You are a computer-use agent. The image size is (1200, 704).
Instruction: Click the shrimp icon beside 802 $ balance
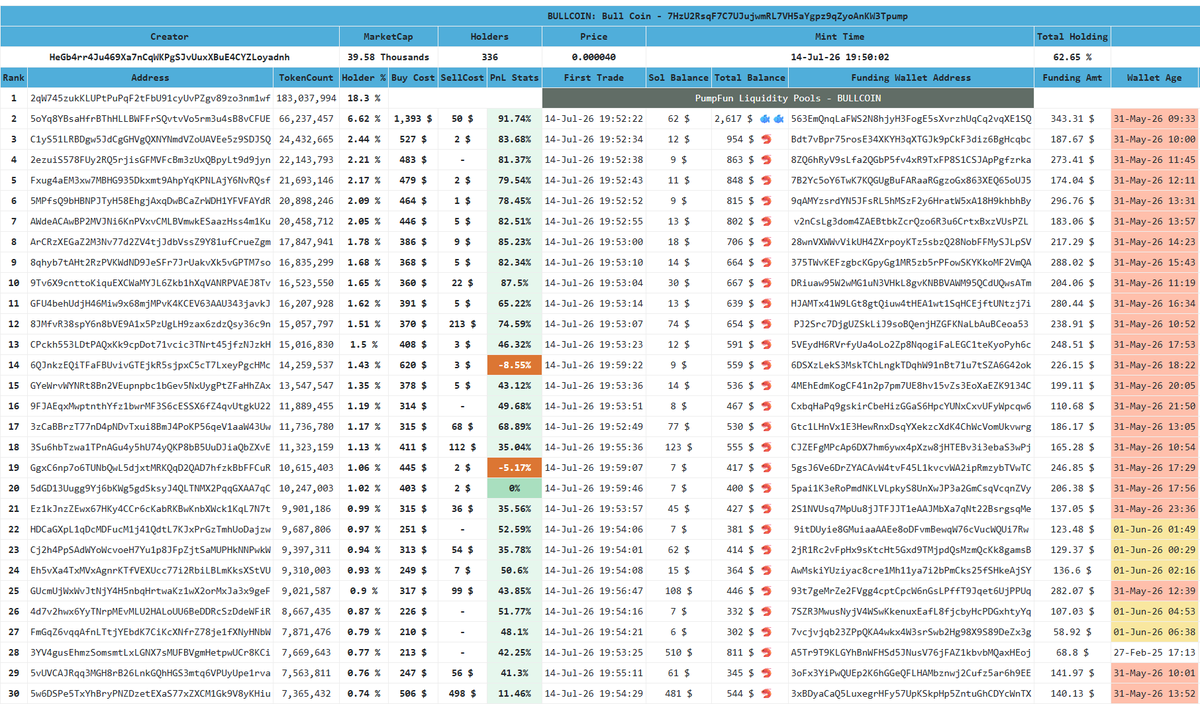(x=766, y=221)
